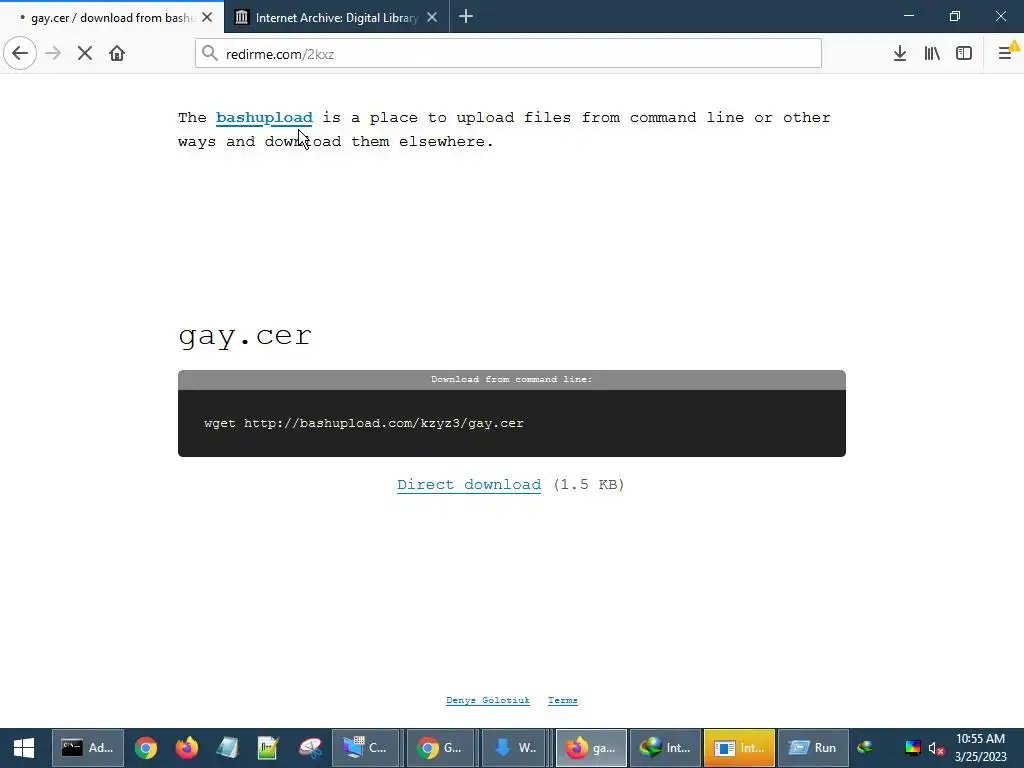The width and height of the screenshot is (1024, 768).
Task: Open the Windows Start menu
Action: tap(24, 748)
